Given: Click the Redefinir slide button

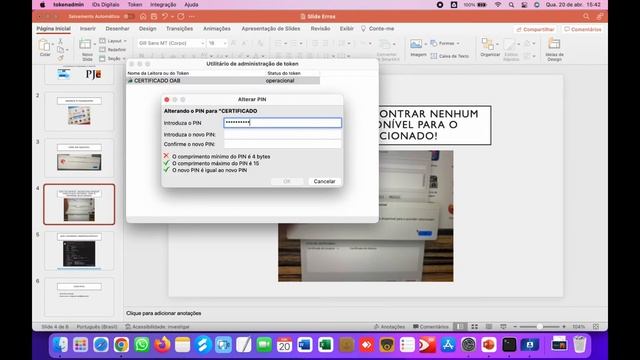Looking at the screenshot, I should (x=113, y=50).
